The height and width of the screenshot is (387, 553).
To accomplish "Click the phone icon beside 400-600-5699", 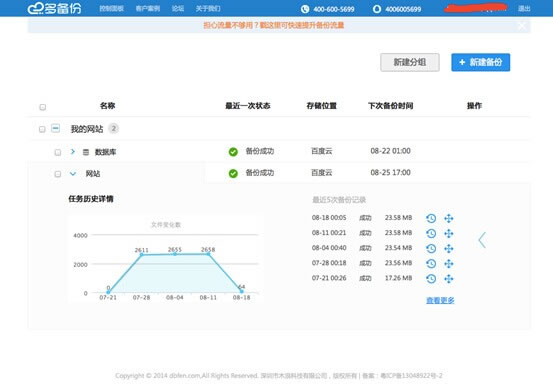I will click(305, 9).
